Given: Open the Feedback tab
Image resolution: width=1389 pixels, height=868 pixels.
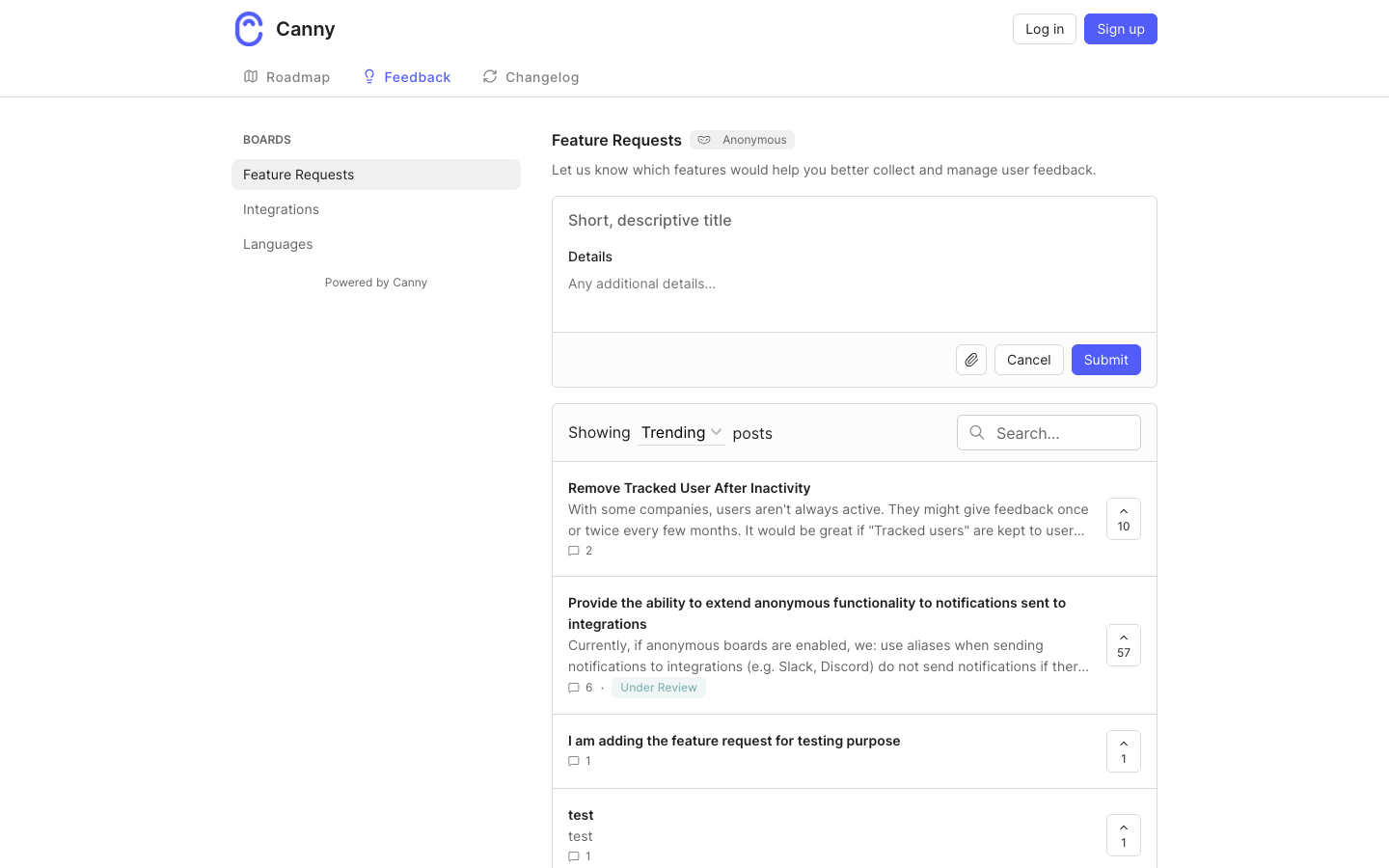Looking at the screenshot, I should pos(406,77).
